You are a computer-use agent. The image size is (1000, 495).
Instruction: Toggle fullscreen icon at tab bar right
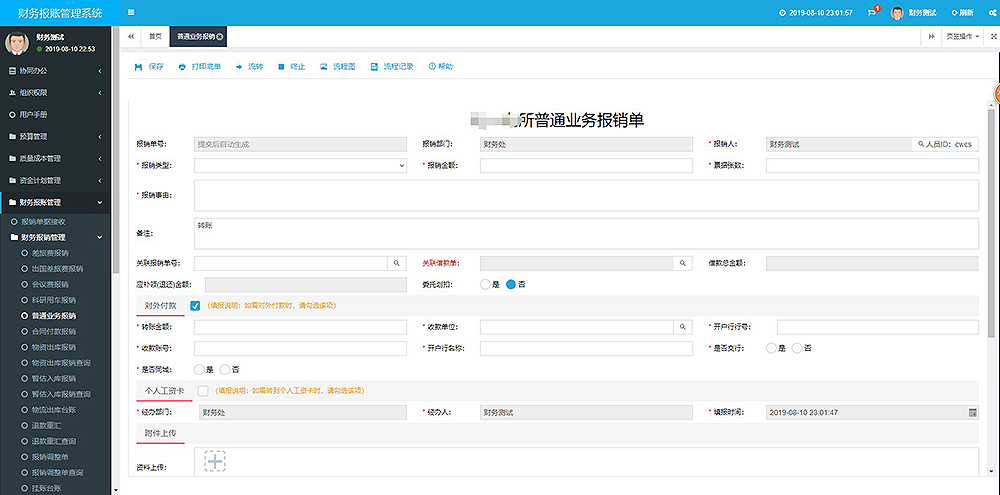[993, 36]
